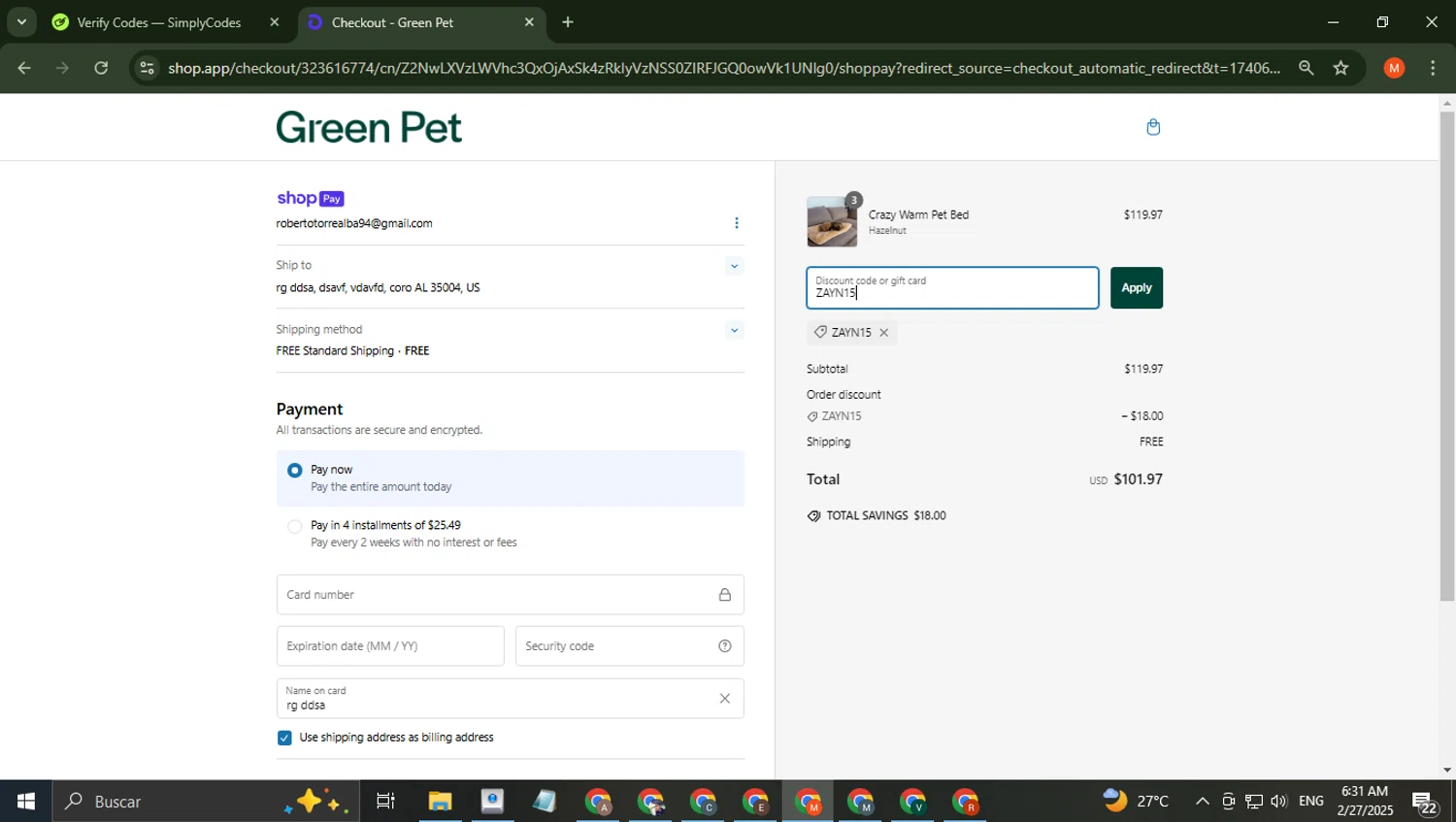1456x822 pixels.
Task: Click the taskbar Buscar search box
Action: pos(206,802)
